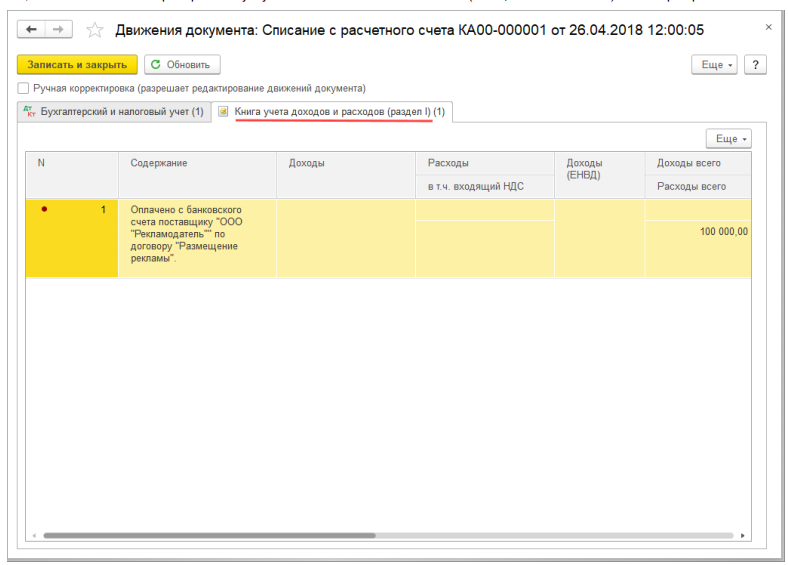The height and width of the screenshot is (565, 788).
Task: Click the horizontal scrollbar thumb
Action: (210, 535)
